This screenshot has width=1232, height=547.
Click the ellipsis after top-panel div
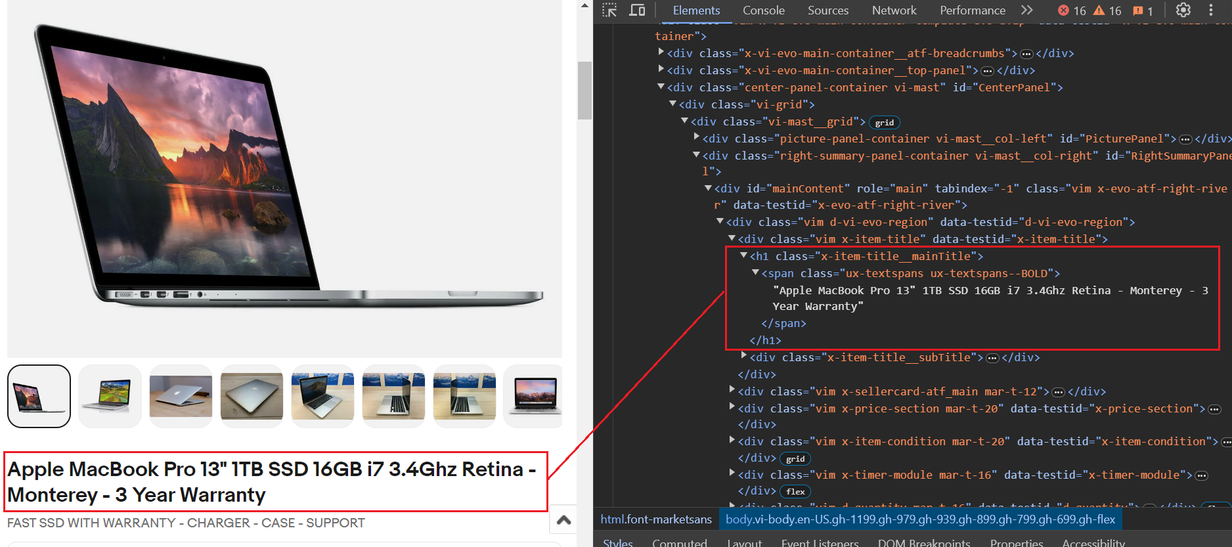point(987,71)
